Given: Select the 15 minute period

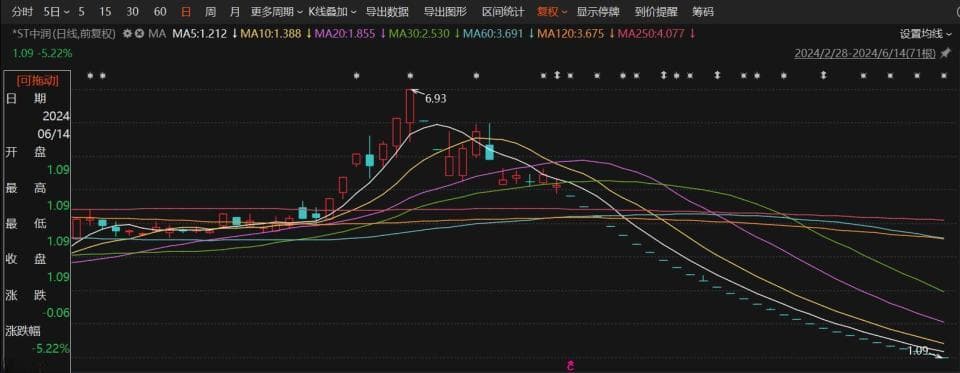Looking at the screenshot, I should pos(105,12).
